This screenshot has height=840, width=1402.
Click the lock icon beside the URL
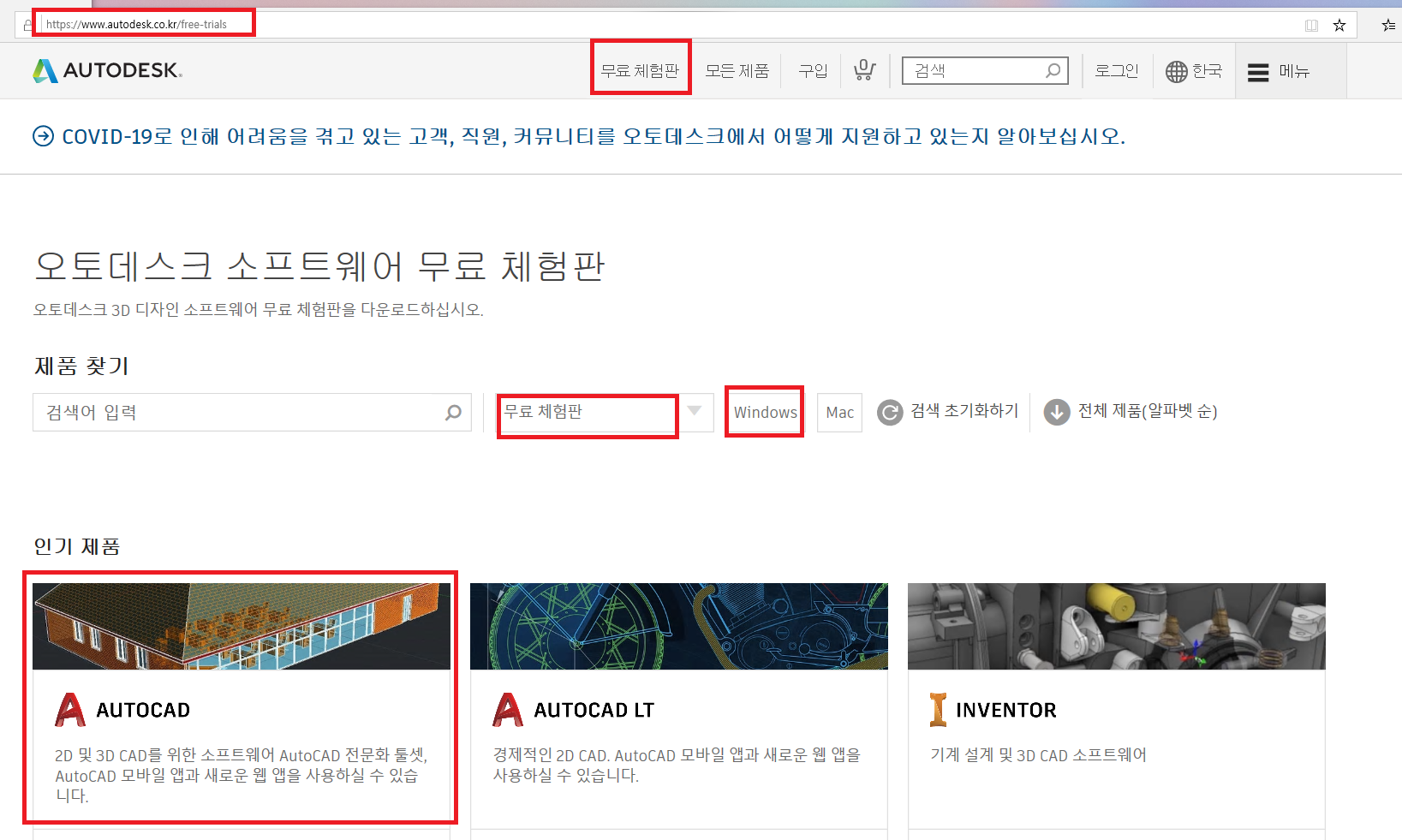pyautogui.click(x=28, y=24)
